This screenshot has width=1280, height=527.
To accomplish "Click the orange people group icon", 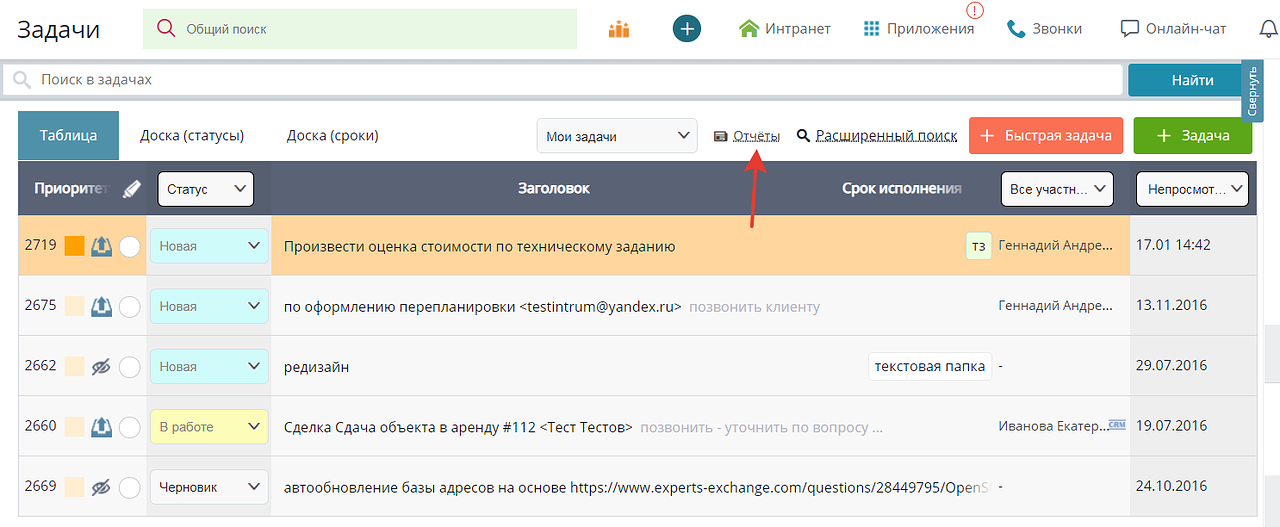I will coord(619,29).
